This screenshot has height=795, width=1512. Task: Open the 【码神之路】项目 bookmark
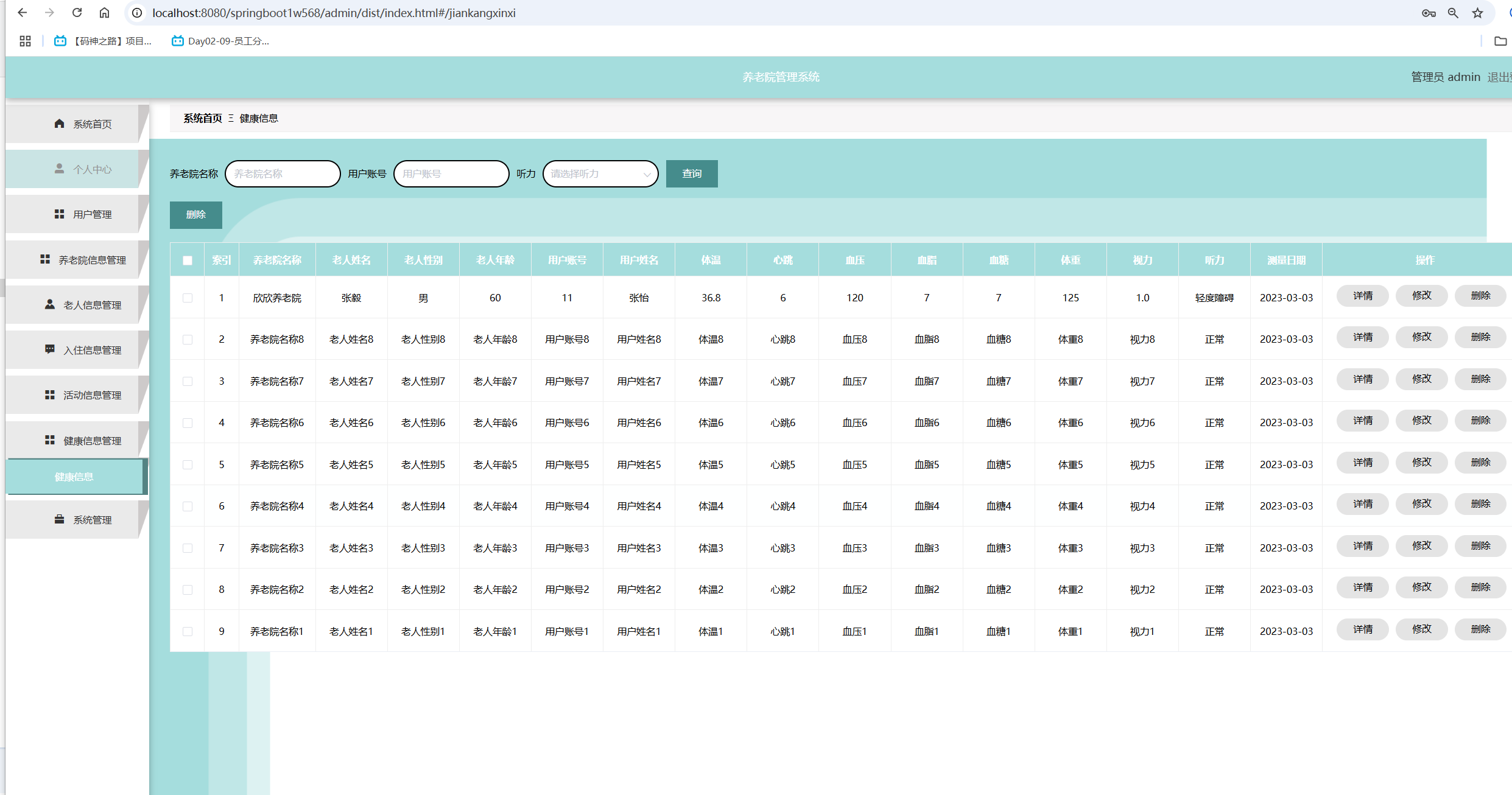(103, 41)
